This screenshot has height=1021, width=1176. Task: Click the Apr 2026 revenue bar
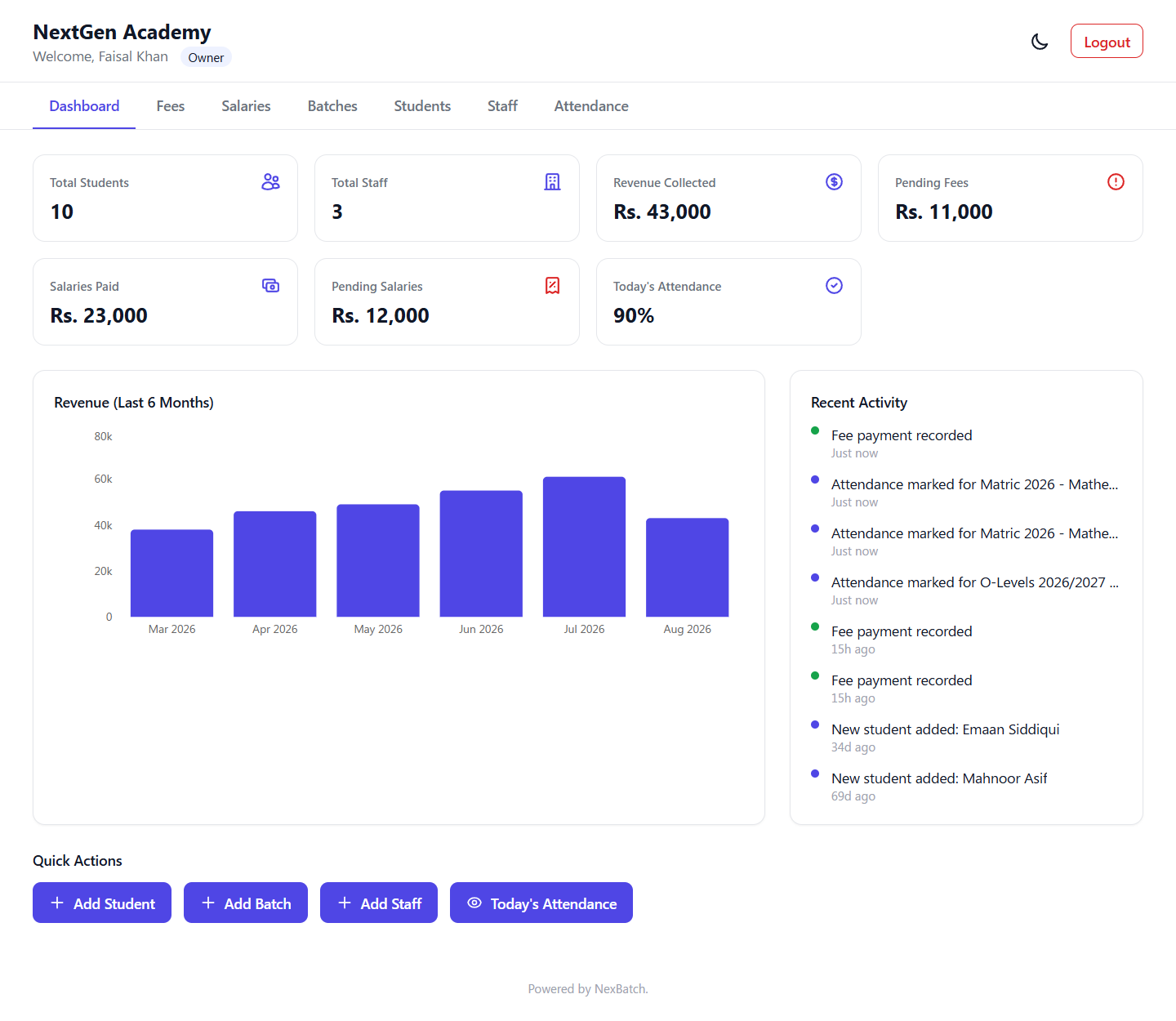point(275,564)
